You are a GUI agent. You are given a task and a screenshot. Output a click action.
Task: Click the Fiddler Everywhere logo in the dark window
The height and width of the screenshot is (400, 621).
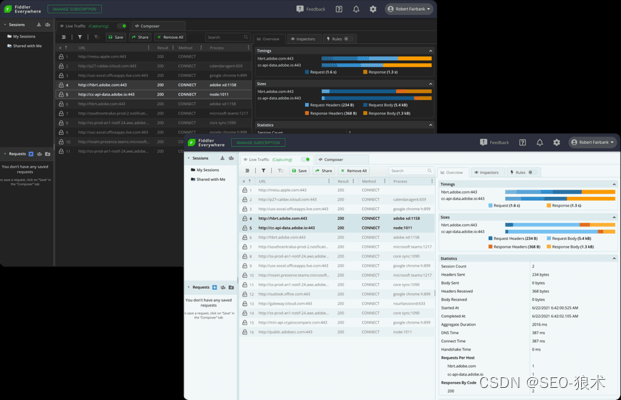pos(22,9)
